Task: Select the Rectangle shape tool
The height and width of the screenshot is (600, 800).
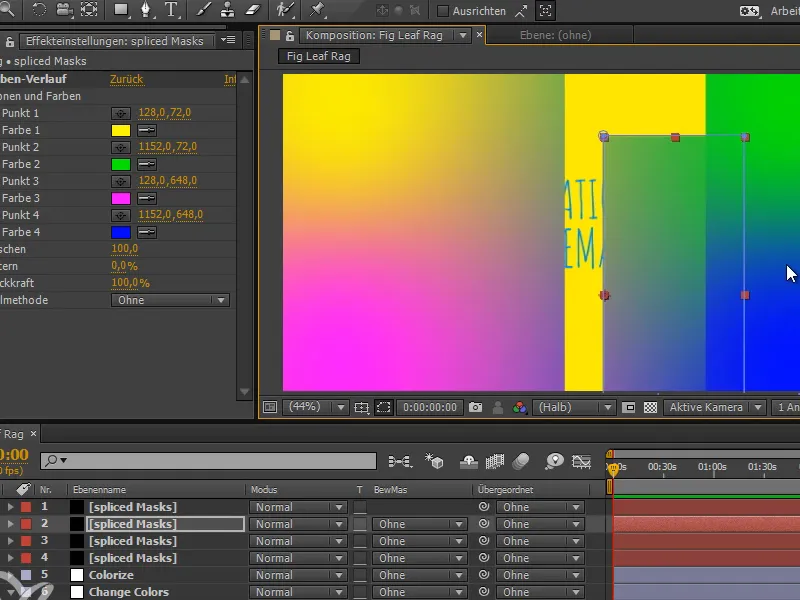Action: point(121,9)
